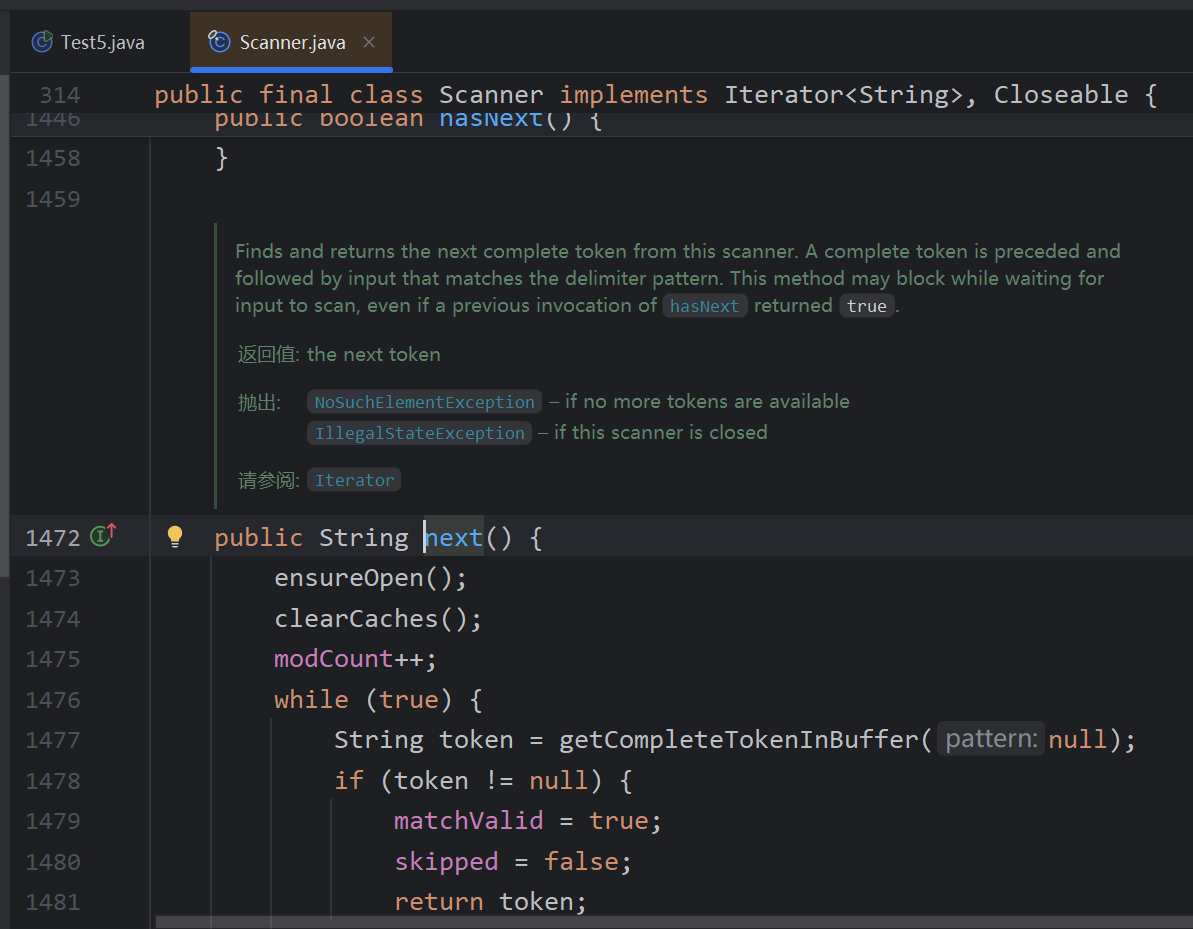Open the implements-method gutter icon on line 1472
The width and height of the screenshot is (1193, 929).
tap(103, 535)
